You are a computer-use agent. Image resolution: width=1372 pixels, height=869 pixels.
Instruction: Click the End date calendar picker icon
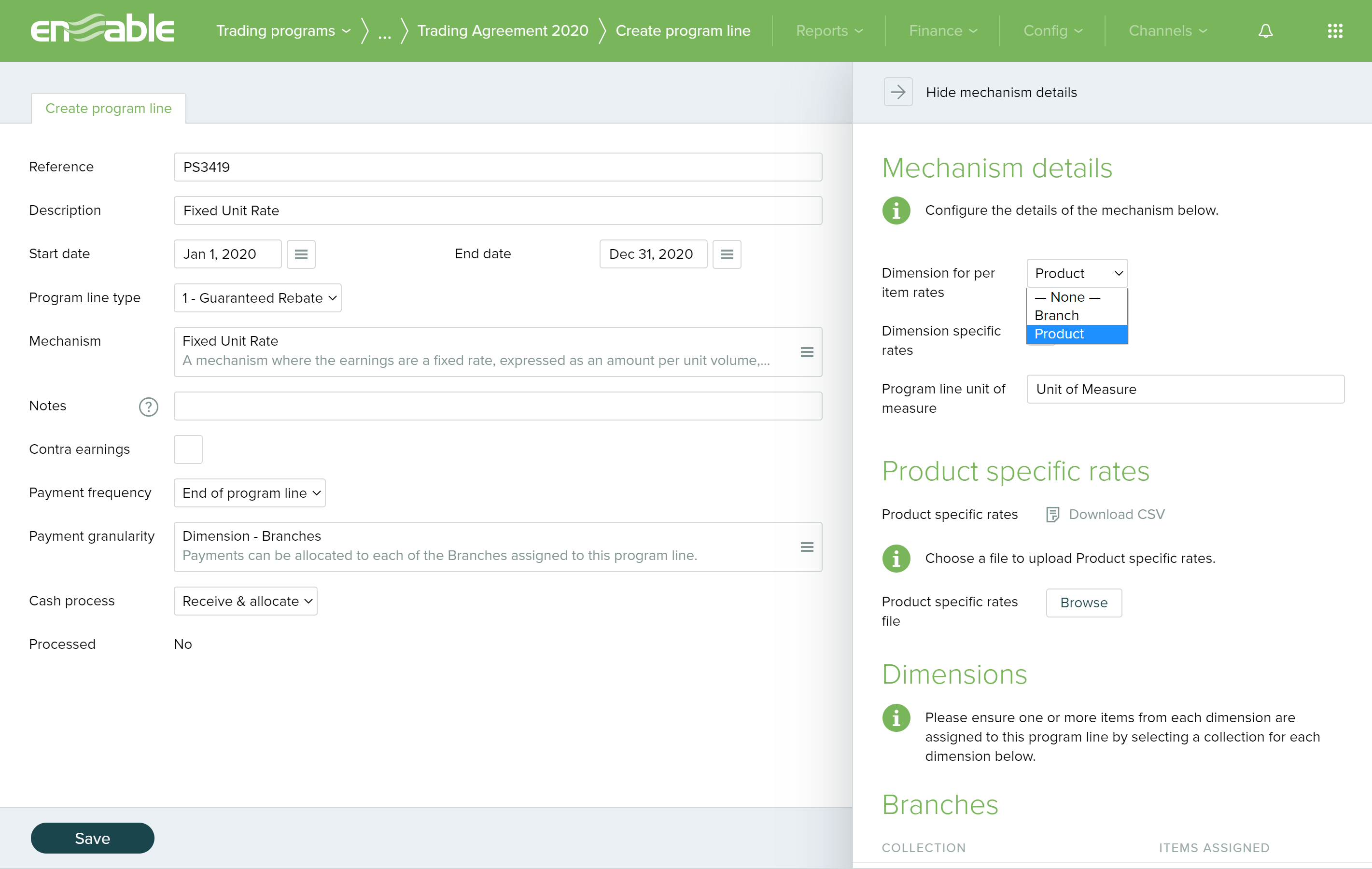coord(727,254)
